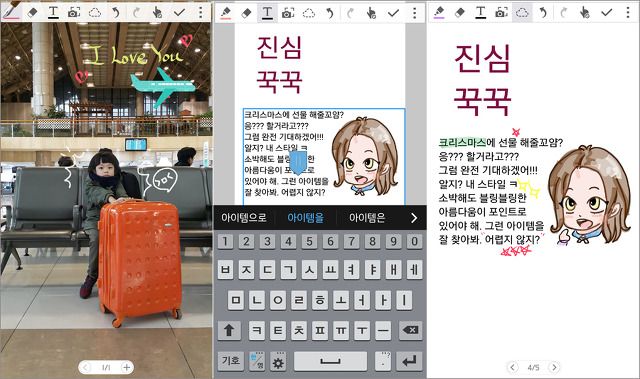This screenshot has height=379, width=640.
Task: Undo last action in the middle screen
Action: (x=330, y=13)
